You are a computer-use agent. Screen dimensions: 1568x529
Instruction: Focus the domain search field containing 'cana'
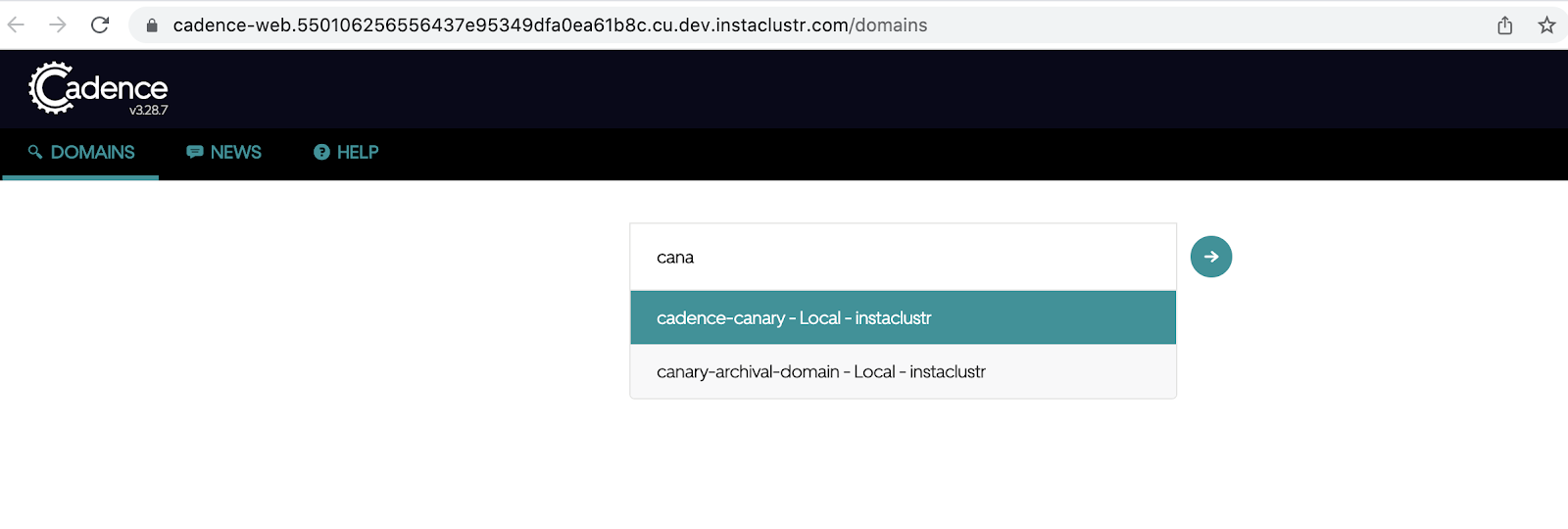[902, 258]
